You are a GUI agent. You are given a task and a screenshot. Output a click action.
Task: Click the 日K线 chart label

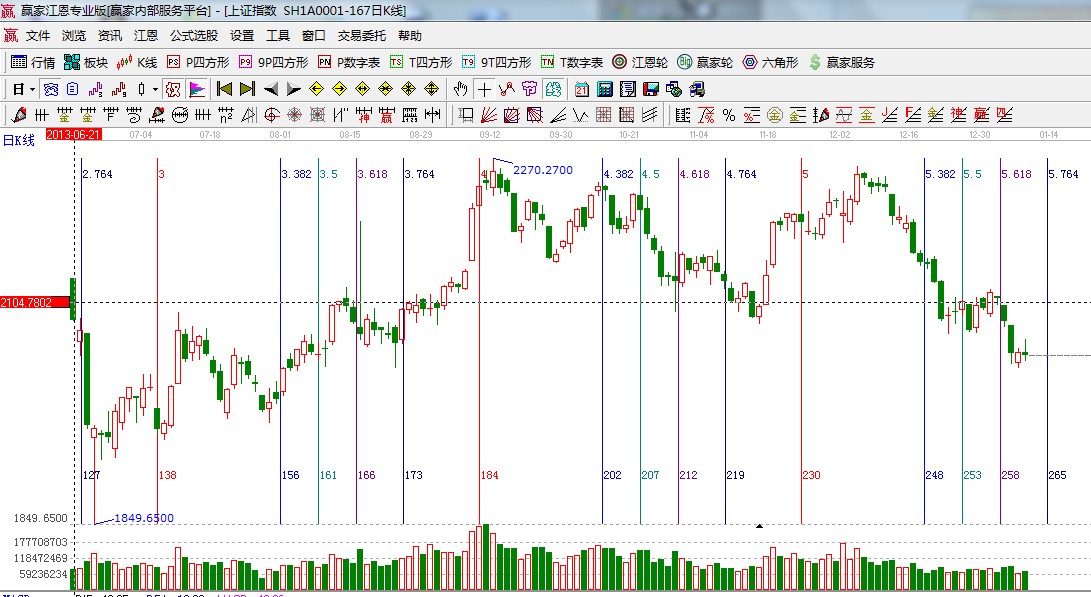pos(18,140)
